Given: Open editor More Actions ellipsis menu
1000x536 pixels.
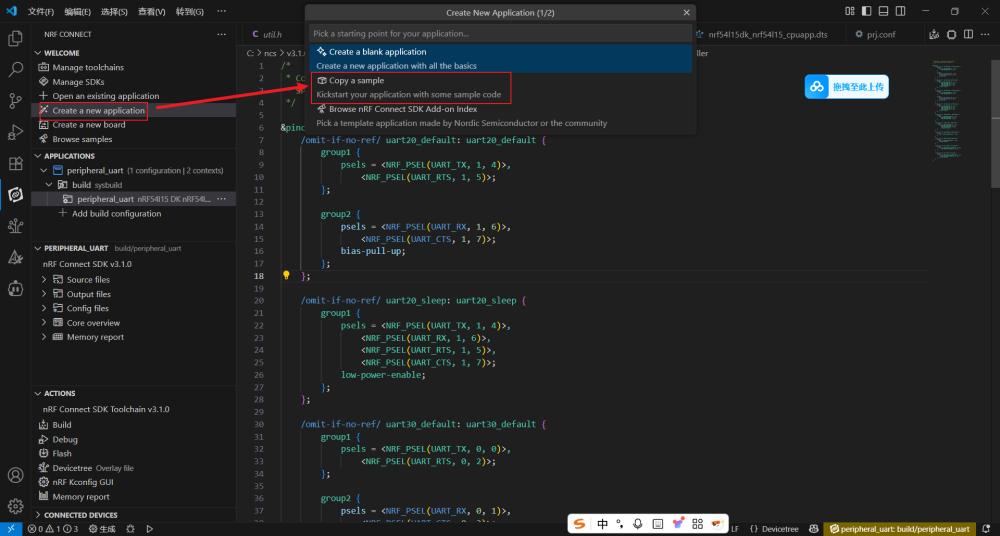Looking at the screenshot, I should coord(985,34).
